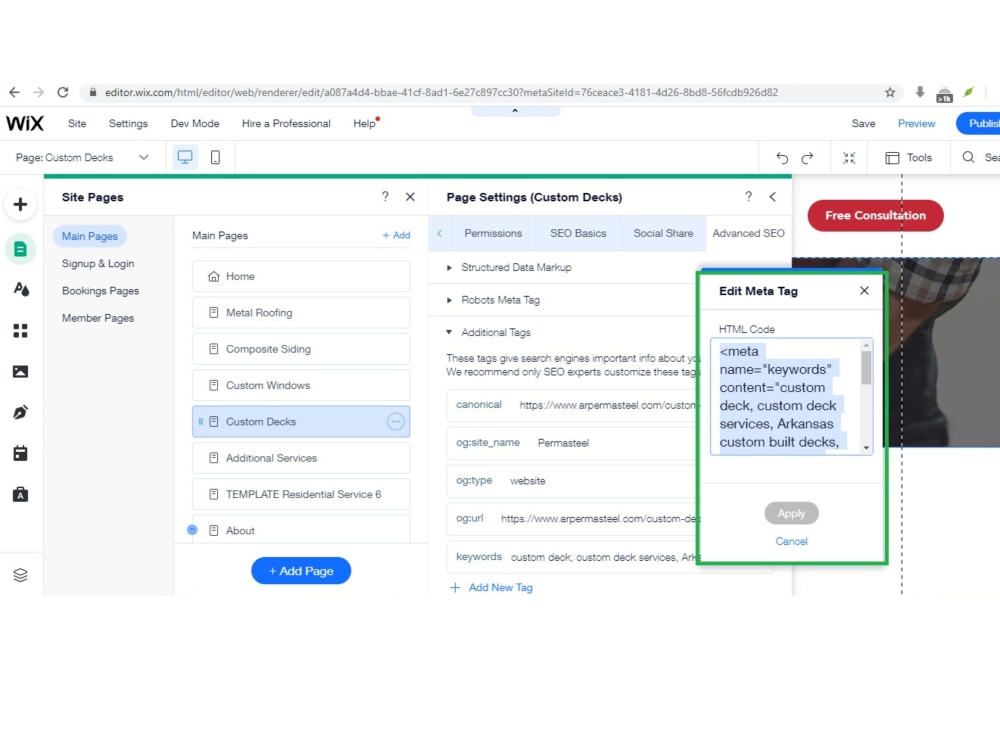Click the Save button
Viewport: 1000px width, 750px height.
863,123
